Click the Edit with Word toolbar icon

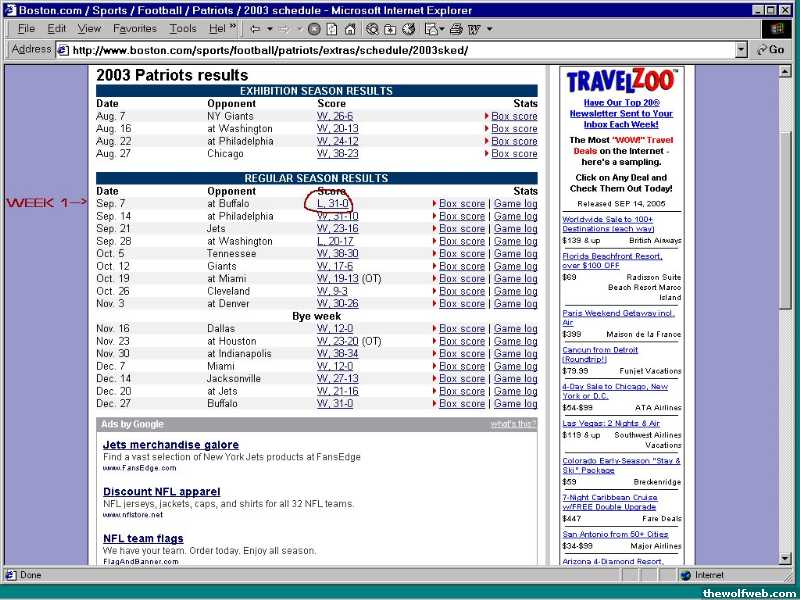[472, 29]
